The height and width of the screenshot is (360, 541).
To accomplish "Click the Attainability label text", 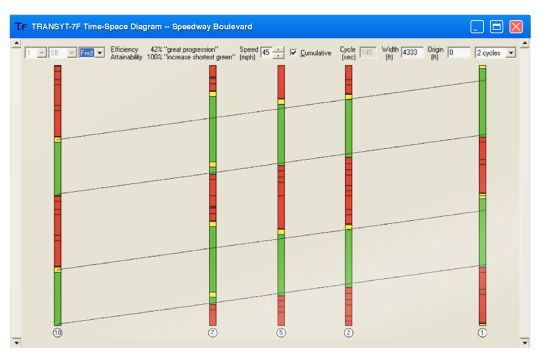I will coord(126,57).
